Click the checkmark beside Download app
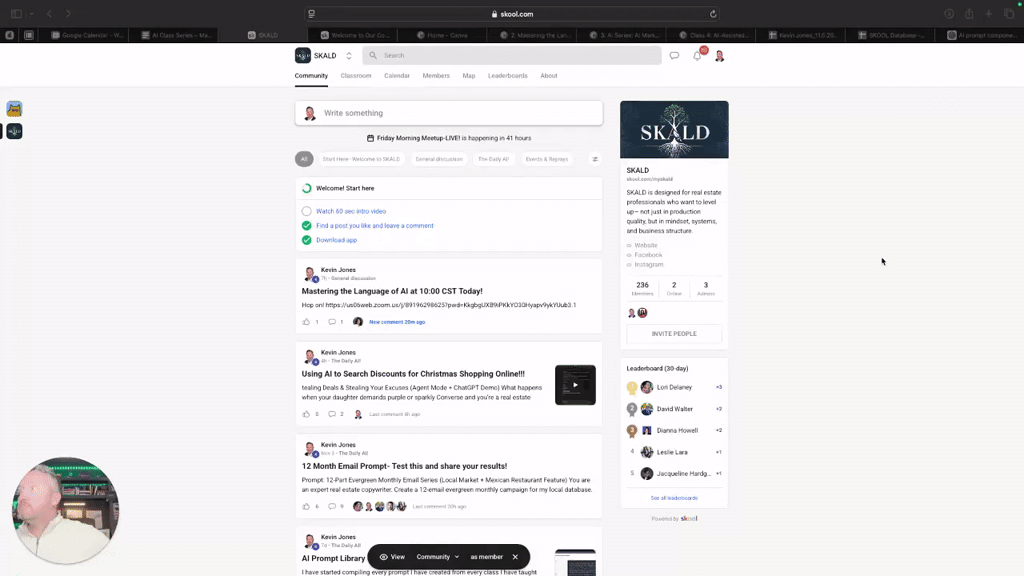Viewport: 1024px width, 576px height. point(306,240)
